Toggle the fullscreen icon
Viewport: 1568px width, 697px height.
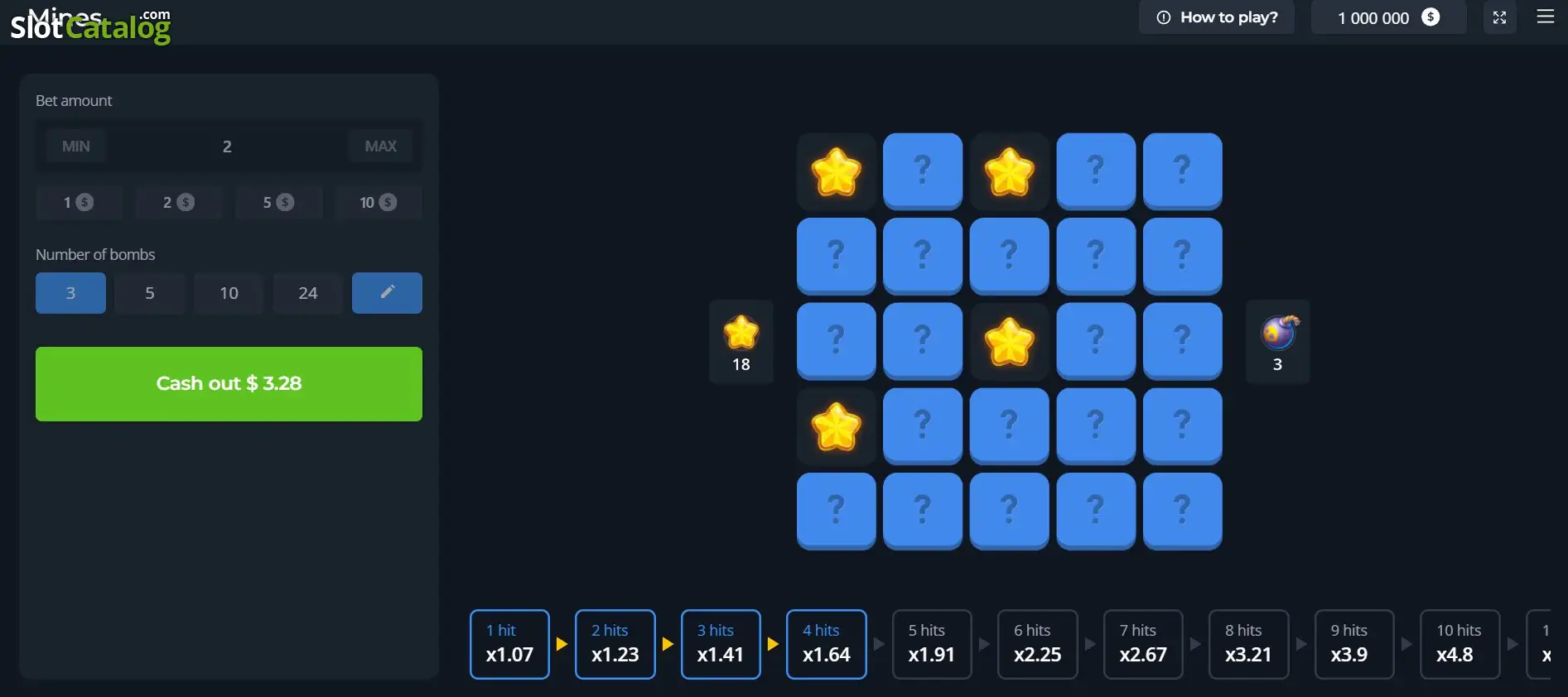click(1499, 17)
